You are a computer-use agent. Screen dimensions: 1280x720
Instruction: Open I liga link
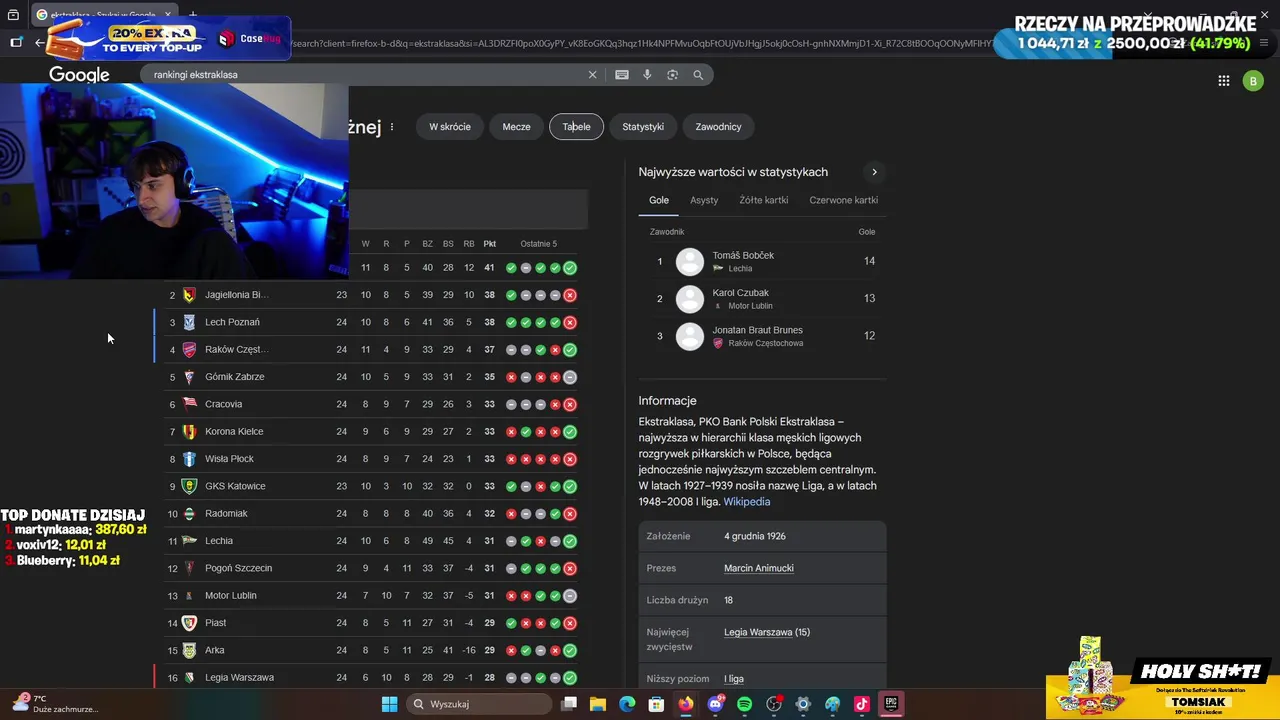[x=734, y=679]
